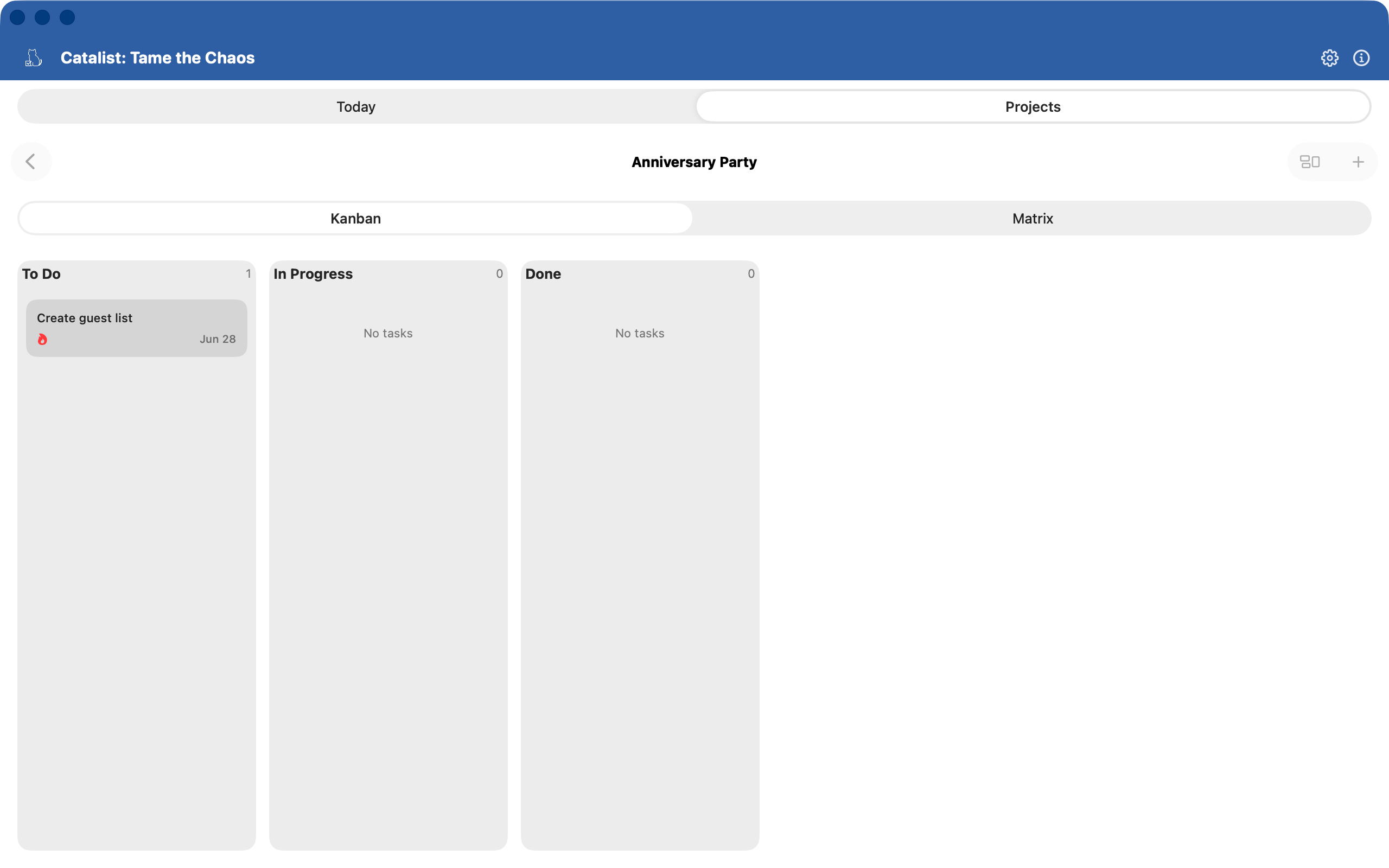The image size is (1389, 868).
Task: Go back with the left chevron
Action: [31, 161]
